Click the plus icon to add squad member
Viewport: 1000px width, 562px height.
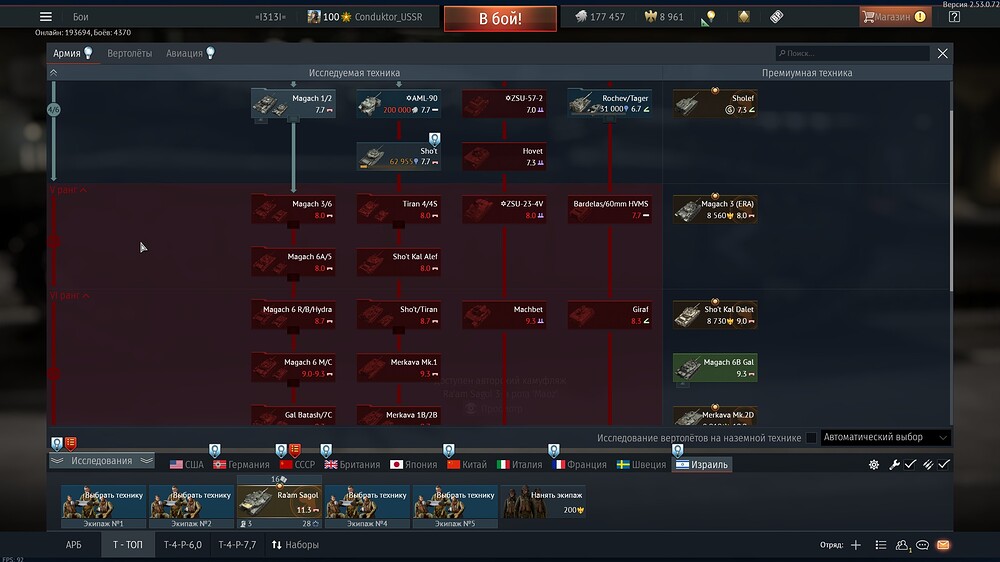[855, 545]
